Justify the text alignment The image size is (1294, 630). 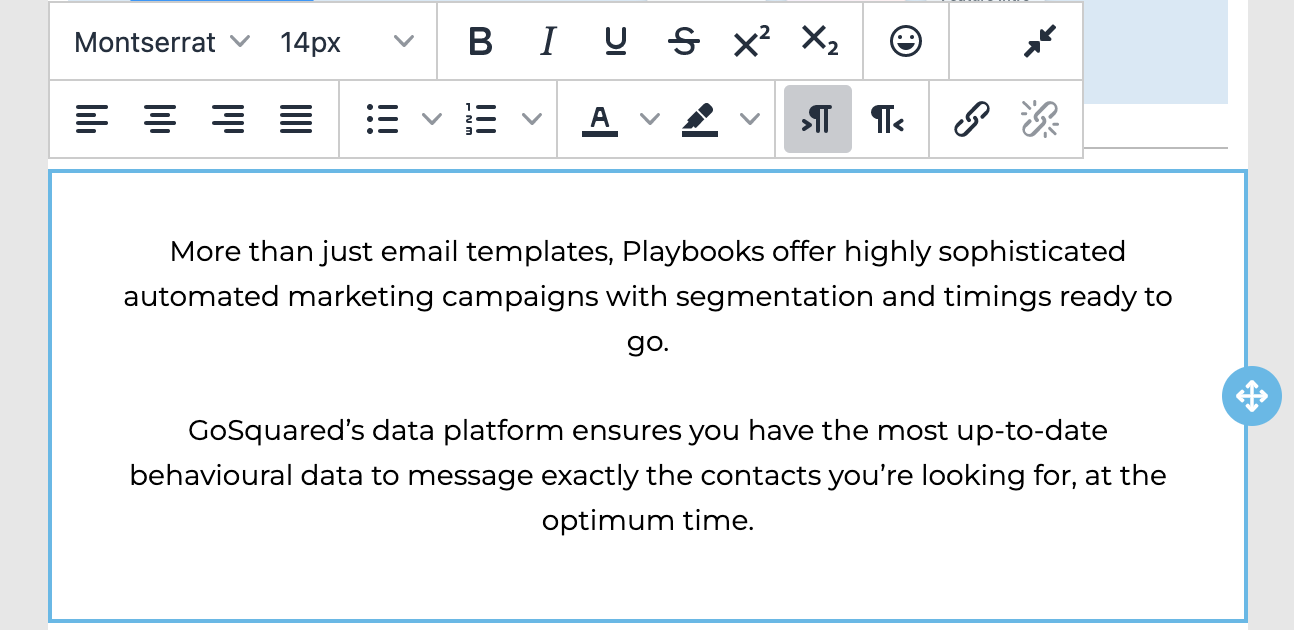point(296,120)
